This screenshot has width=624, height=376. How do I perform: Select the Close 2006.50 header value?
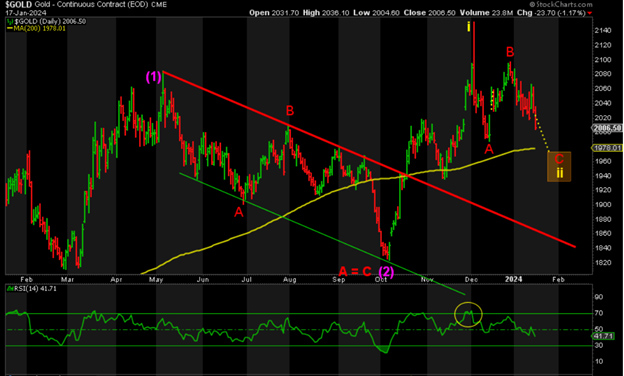pyautogui.click(x=429, y=13)
